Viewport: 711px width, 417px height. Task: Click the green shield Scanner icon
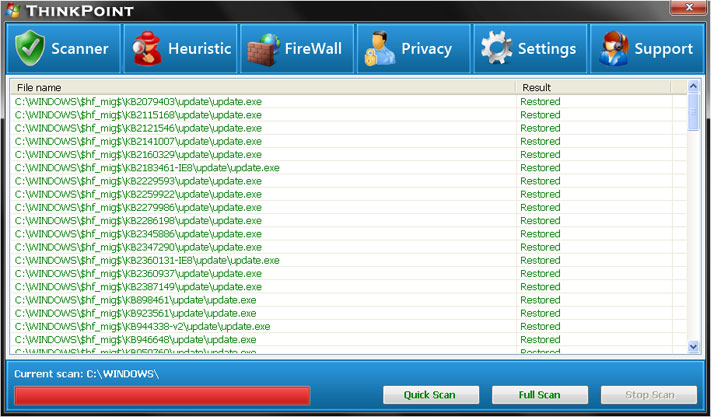pos(30,48)
